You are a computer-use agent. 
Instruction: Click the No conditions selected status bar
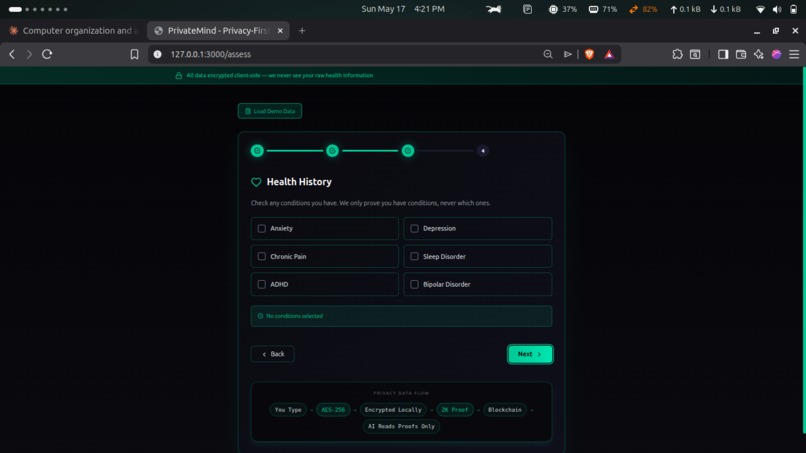click(x=401, y=316)
